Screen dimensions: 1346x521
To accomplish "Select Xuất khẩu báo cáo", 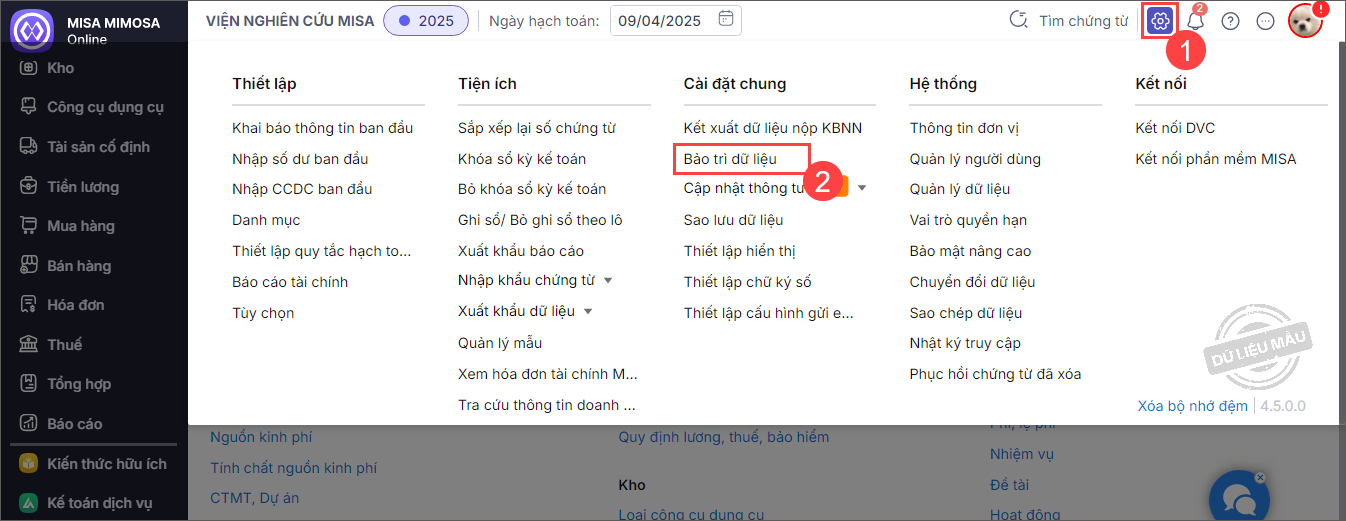I will point(521,251).
